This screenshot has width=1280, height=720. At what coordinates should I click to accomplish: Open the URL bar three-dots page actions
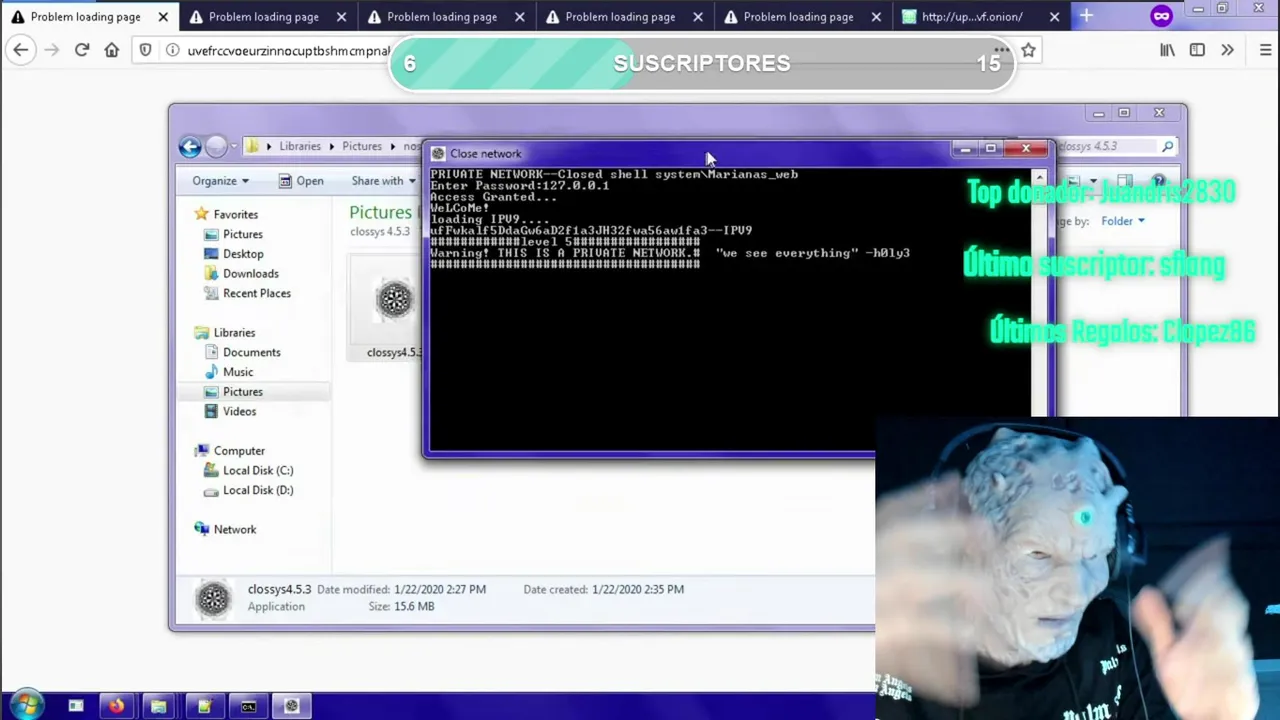pos(1001,50)
